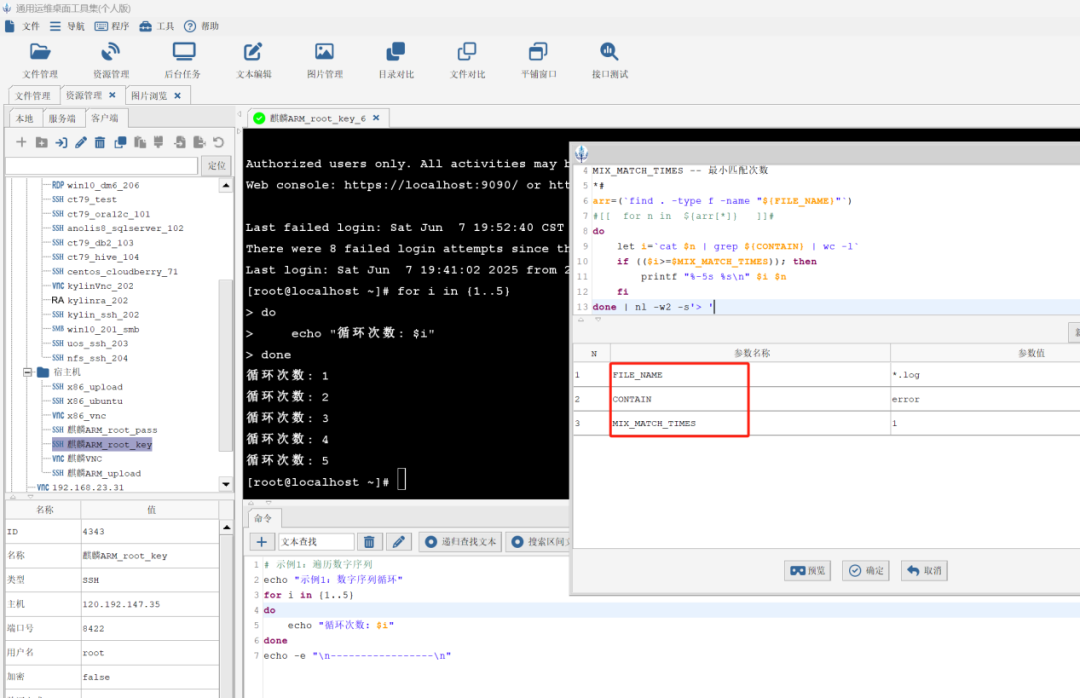Screen dimensions: 1080x698
Task: Open the 导航 menu
Action: pos(67,26)
